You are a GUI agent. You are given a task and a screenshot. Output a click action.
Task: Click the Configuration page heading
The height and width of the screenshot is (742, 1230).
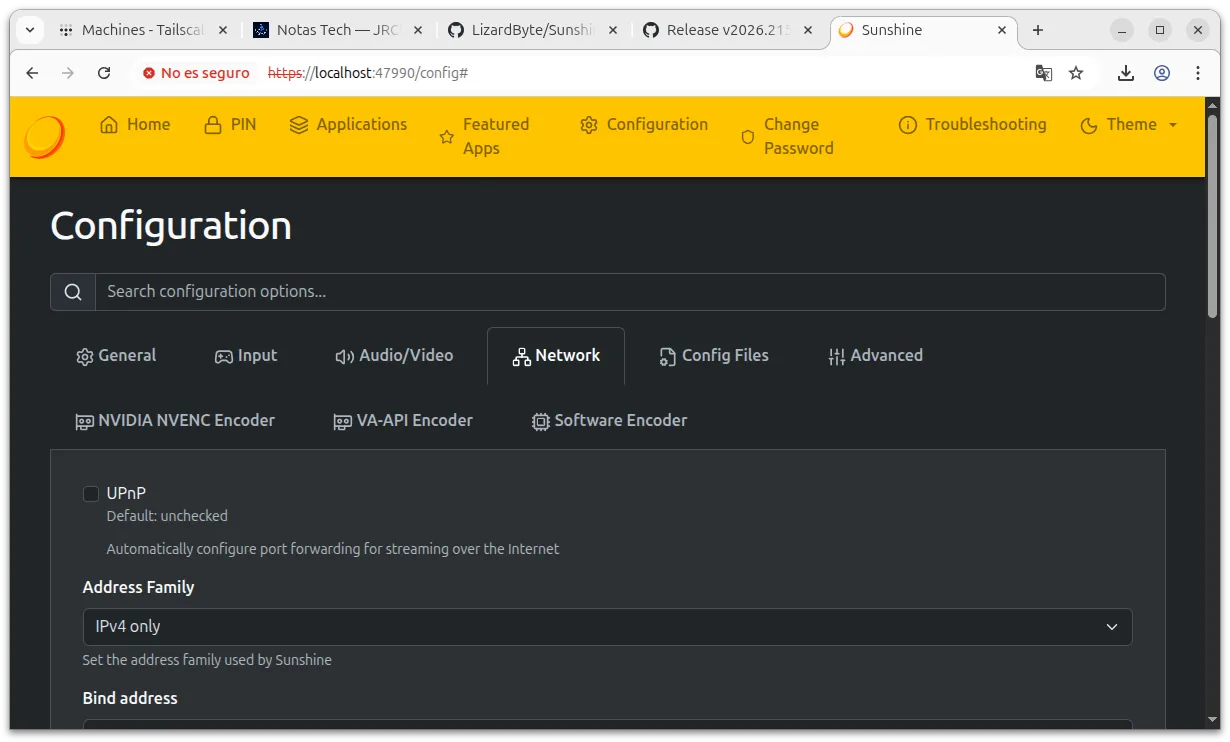coord(171,226)
